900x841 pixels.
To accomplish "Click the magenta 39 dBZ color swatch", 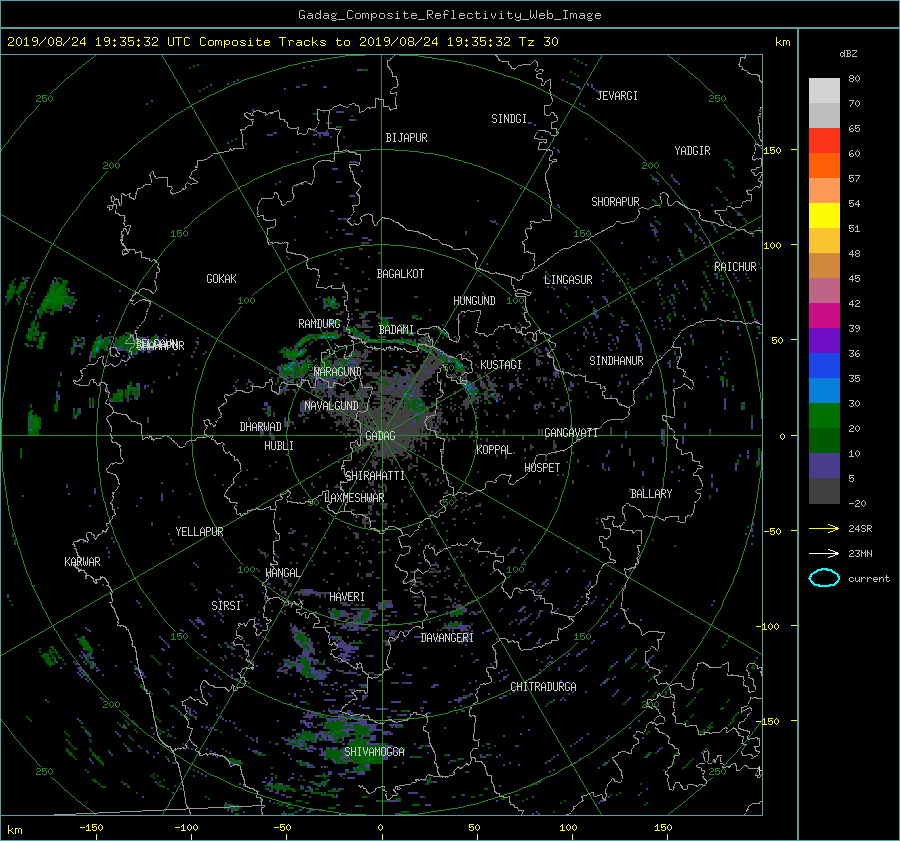I will [824, 316].
